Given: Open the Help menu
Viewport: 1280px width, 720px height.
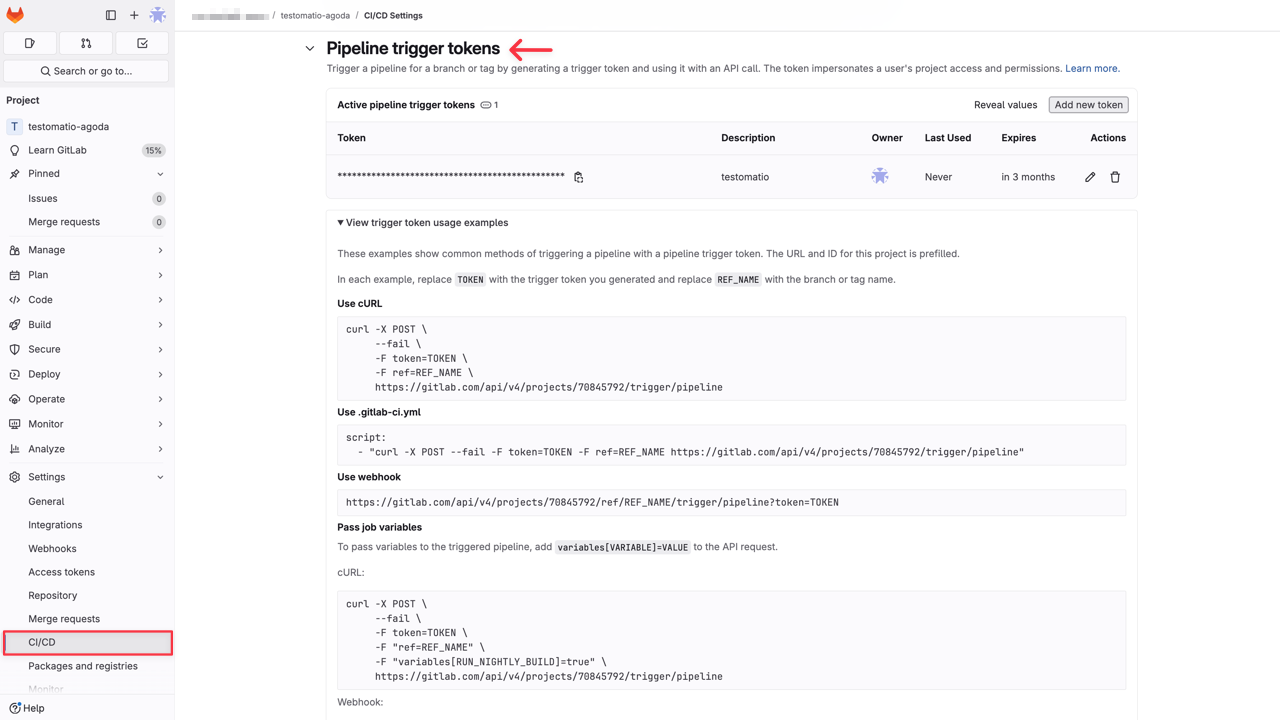Looking at the screenshot, I should (x=26, y=708).
